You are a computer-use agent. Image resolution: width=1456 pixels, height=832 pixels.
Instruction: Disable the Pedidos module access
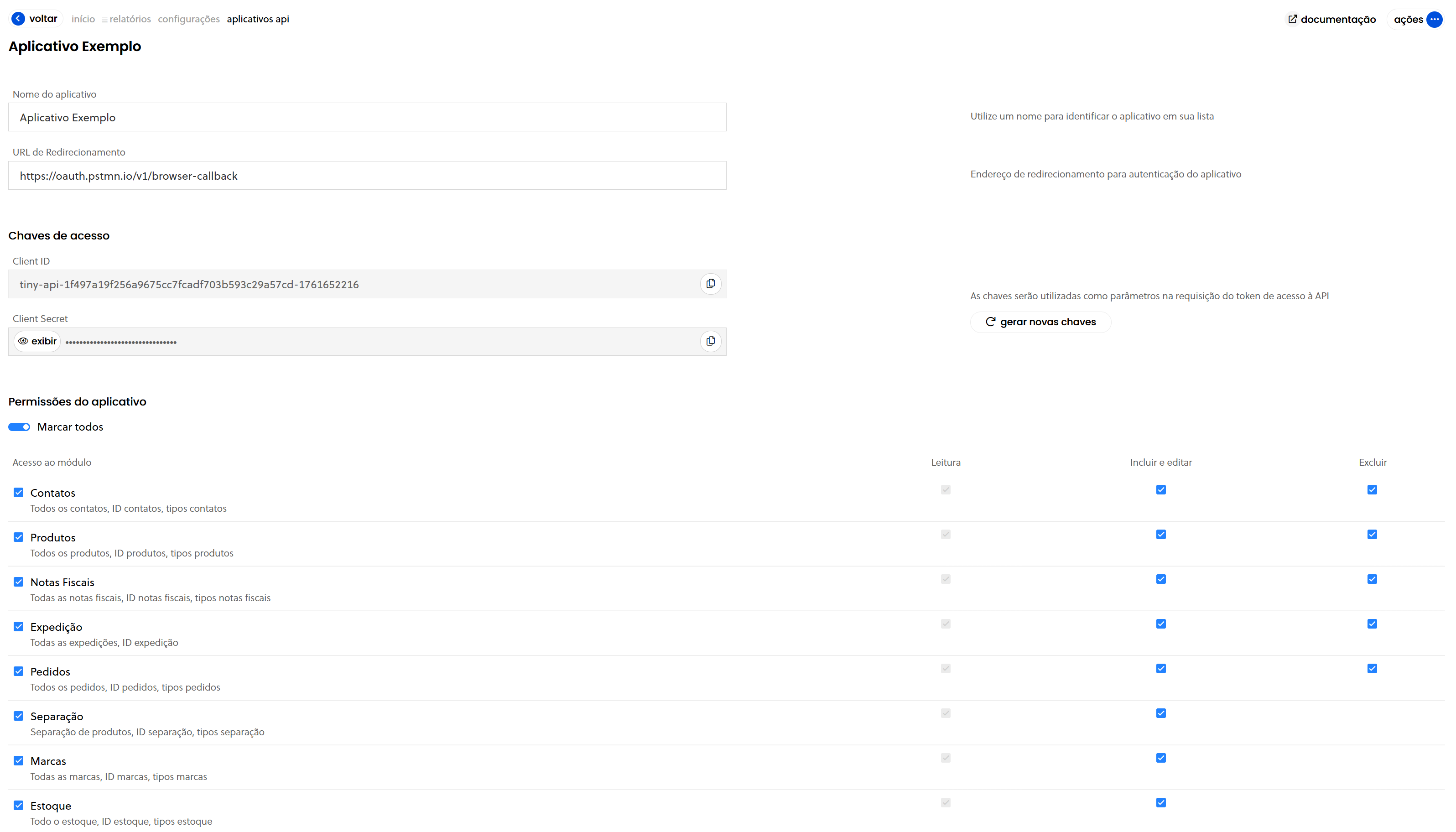[x=18, y=671]
